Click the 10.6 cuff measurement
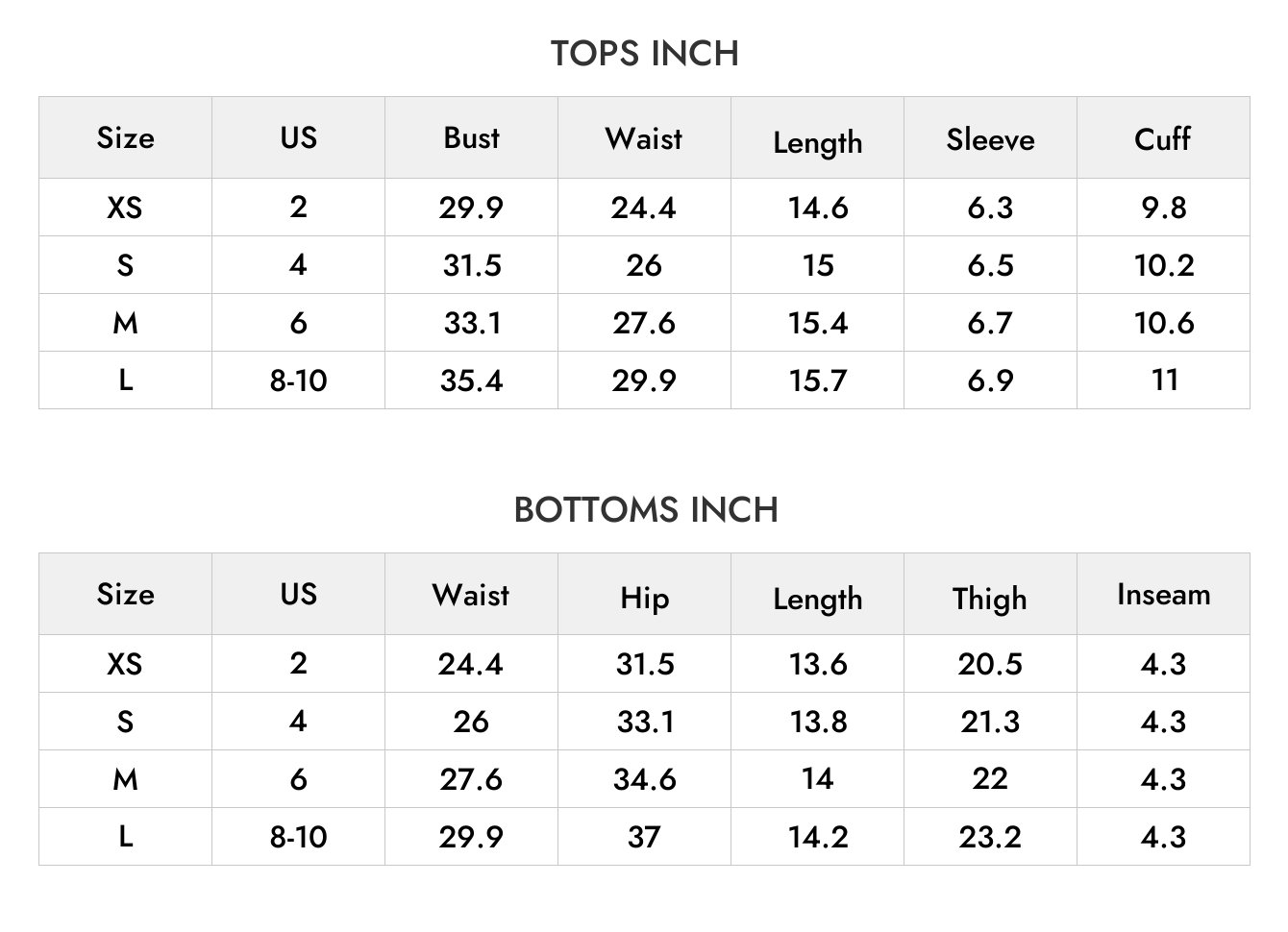 click(x=1164, y=323)
